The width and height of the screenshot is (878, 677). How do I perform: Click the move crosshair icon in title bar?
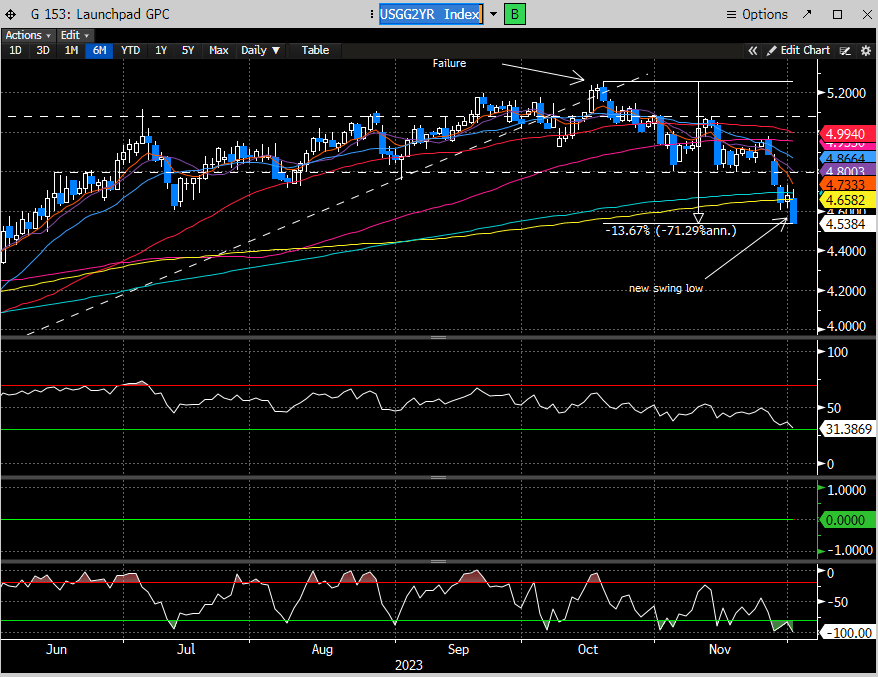point(10,14)
